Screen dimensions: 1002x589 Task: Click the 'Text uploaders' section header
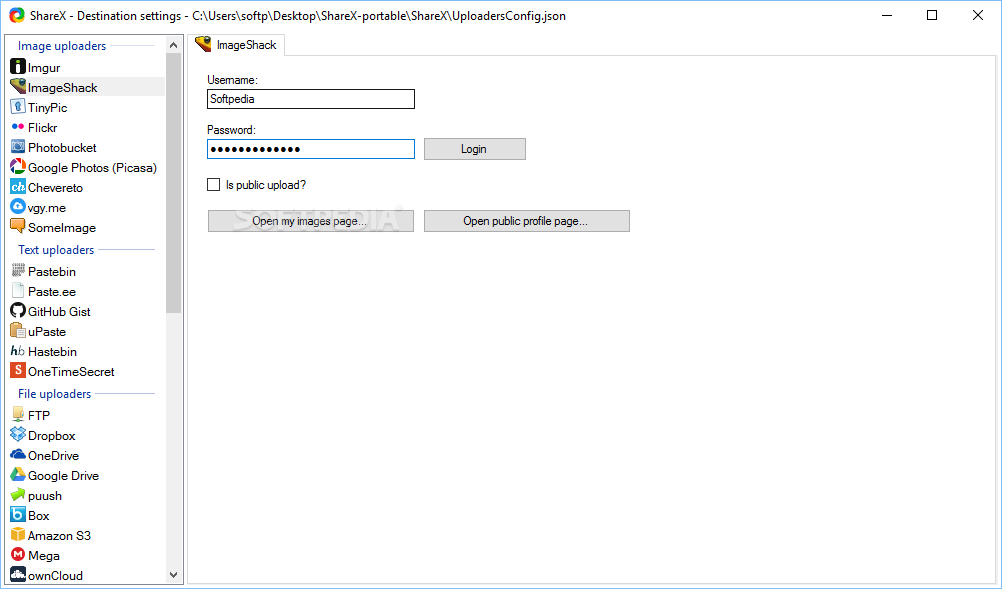(56, 250)
